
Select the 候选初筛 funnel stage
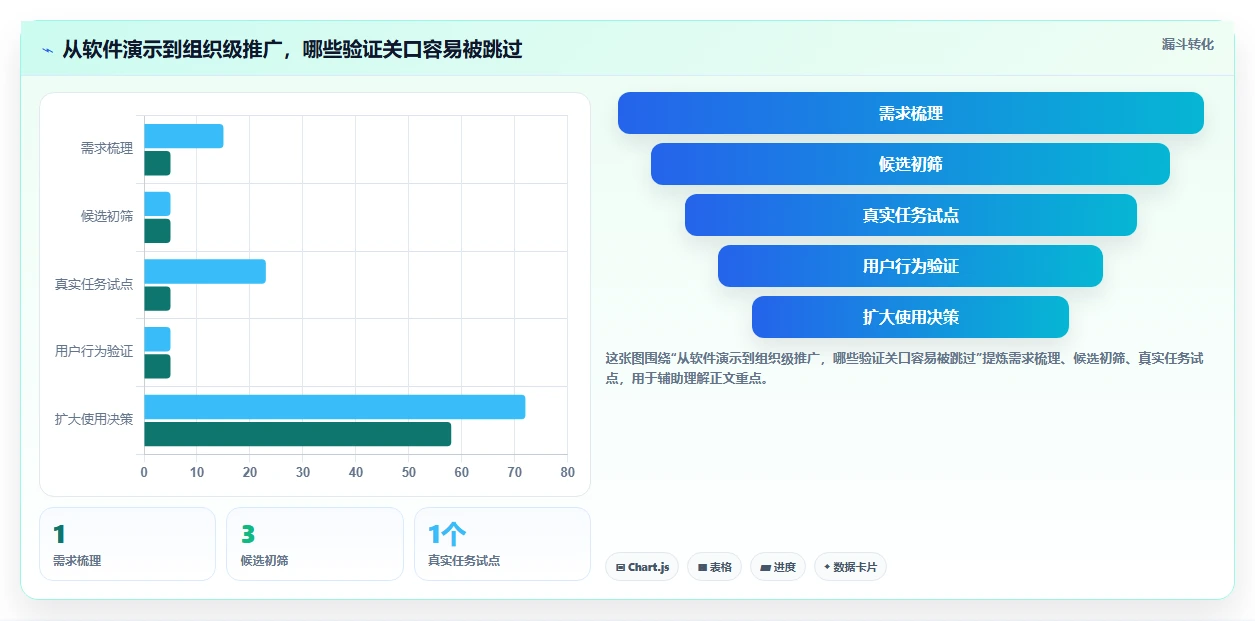911,164
